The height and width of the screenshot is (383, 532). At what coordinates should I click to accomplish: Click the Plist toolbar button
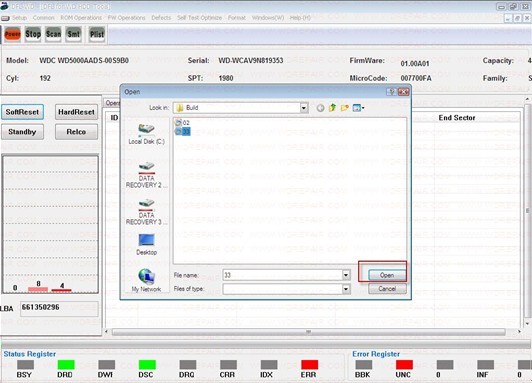click(97, 34)
